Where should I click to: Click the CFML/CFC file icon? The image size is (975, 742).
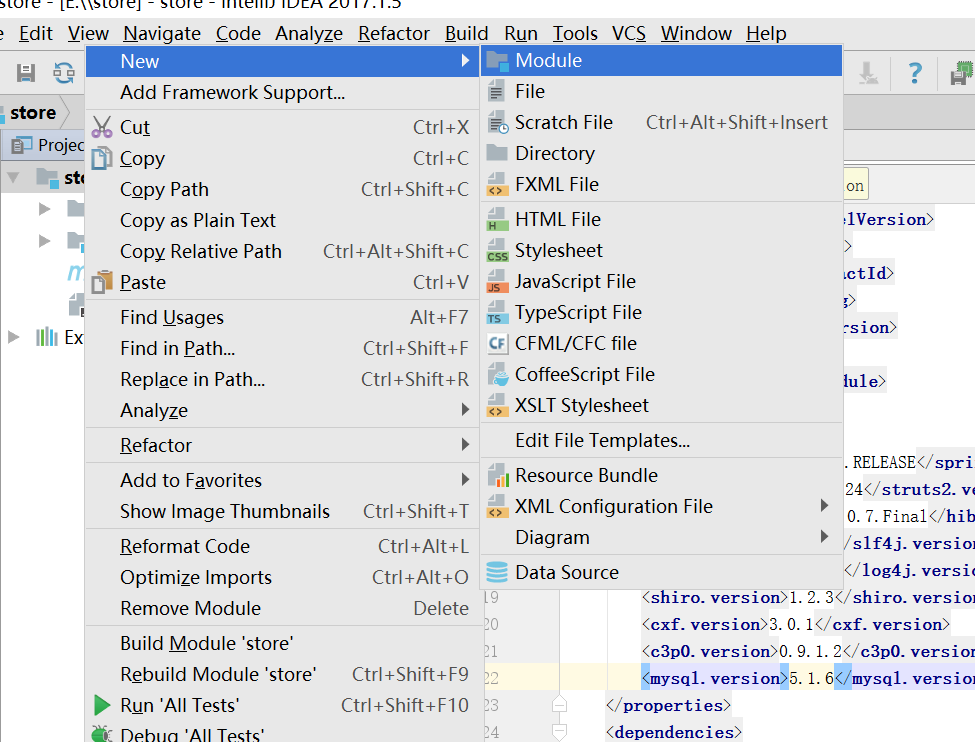pos(497,343)
